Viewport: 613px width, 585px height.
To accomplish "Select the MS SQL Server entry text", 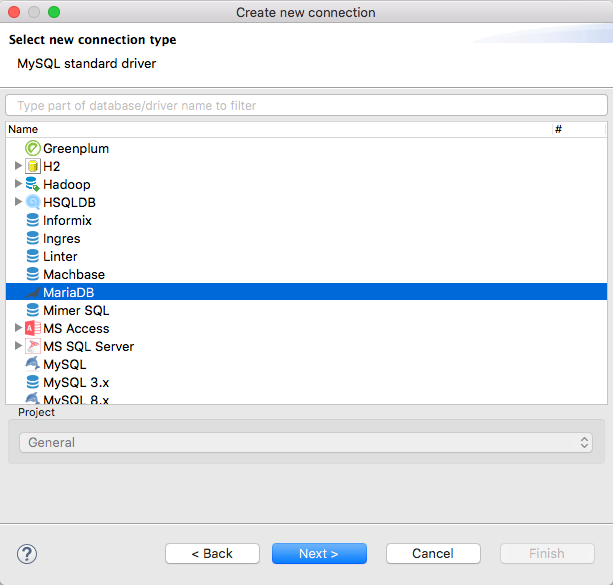I will (x=89, y=346).
